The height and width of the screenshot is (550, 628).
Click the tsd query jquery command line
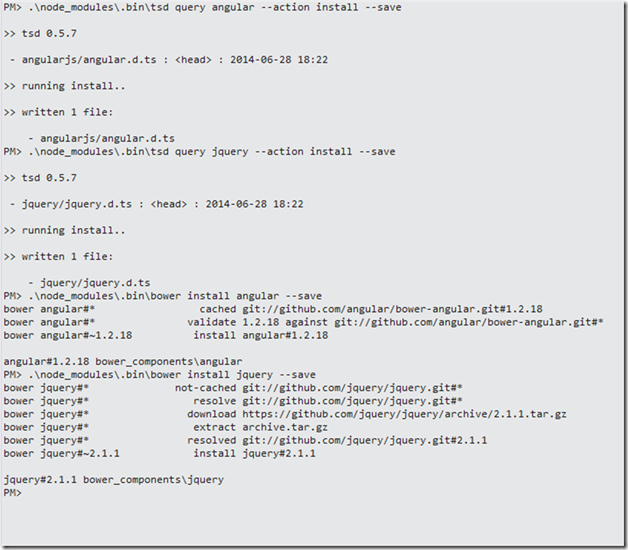click(199, 151)
